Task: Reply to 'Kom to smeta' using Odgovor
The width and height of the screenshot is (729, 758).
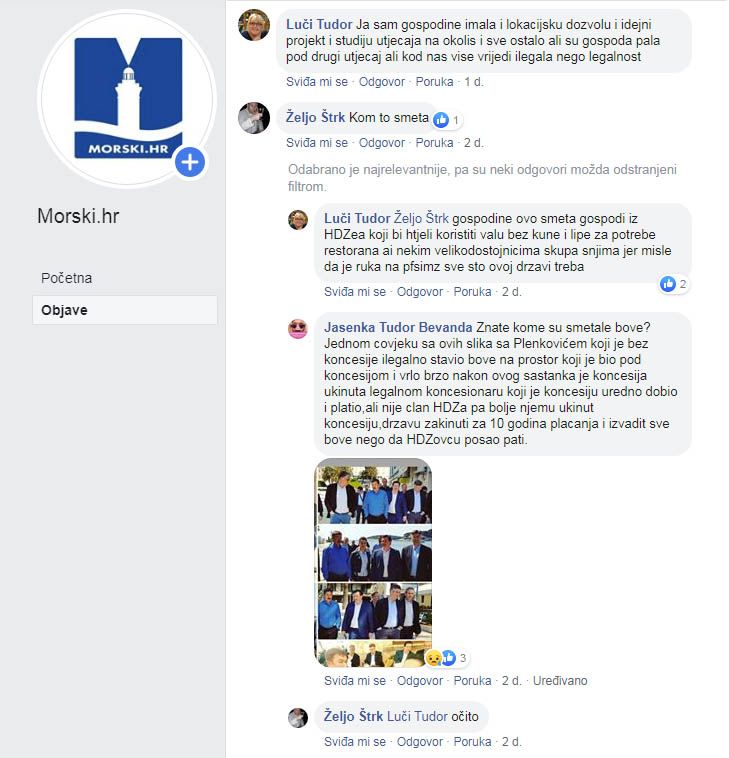Action: pyautogui.click(x=381, y=143)
